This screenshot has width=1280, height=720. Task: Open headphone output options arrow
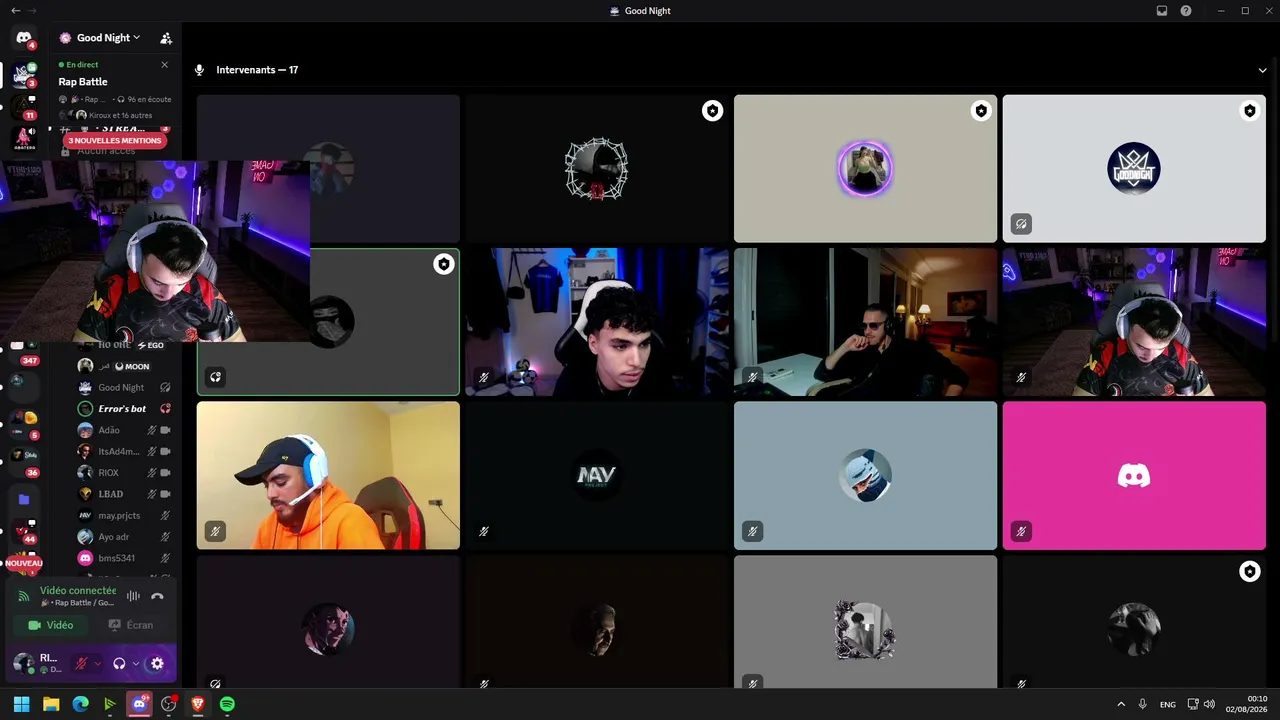(135, 663)
